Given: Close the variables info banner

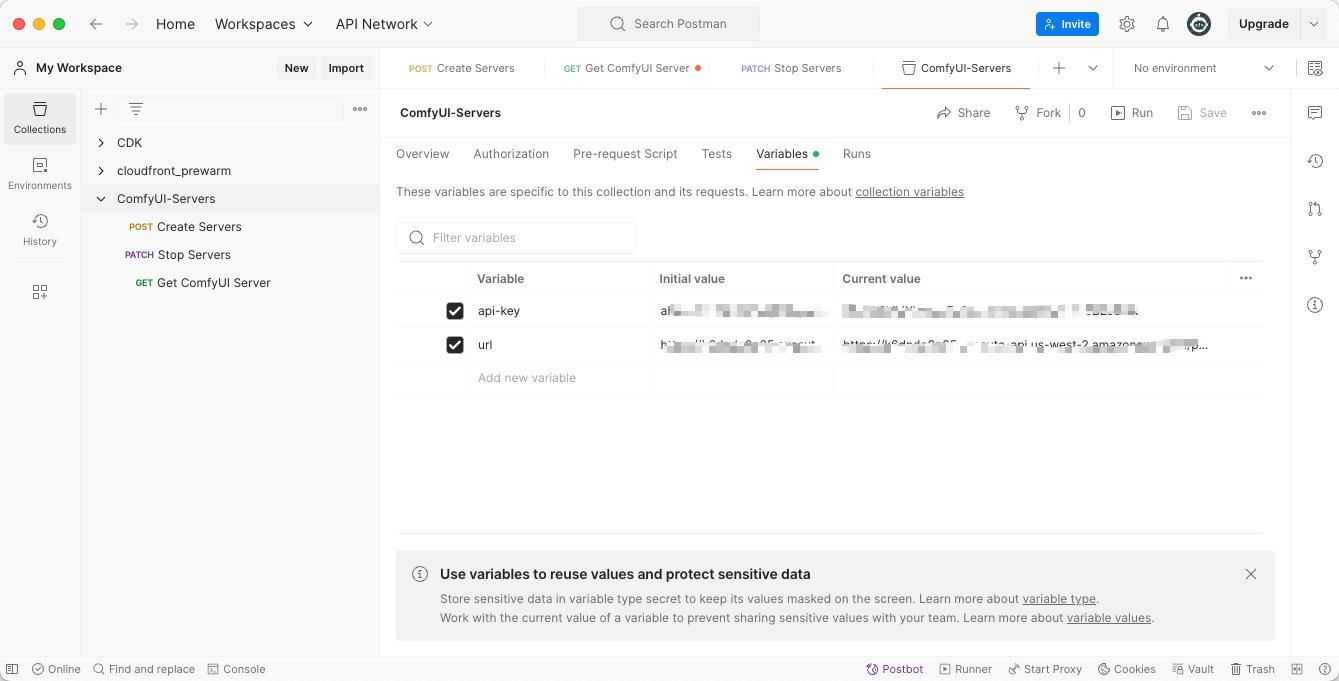Looking at the screenshot, I should (x=1251, y=574).
